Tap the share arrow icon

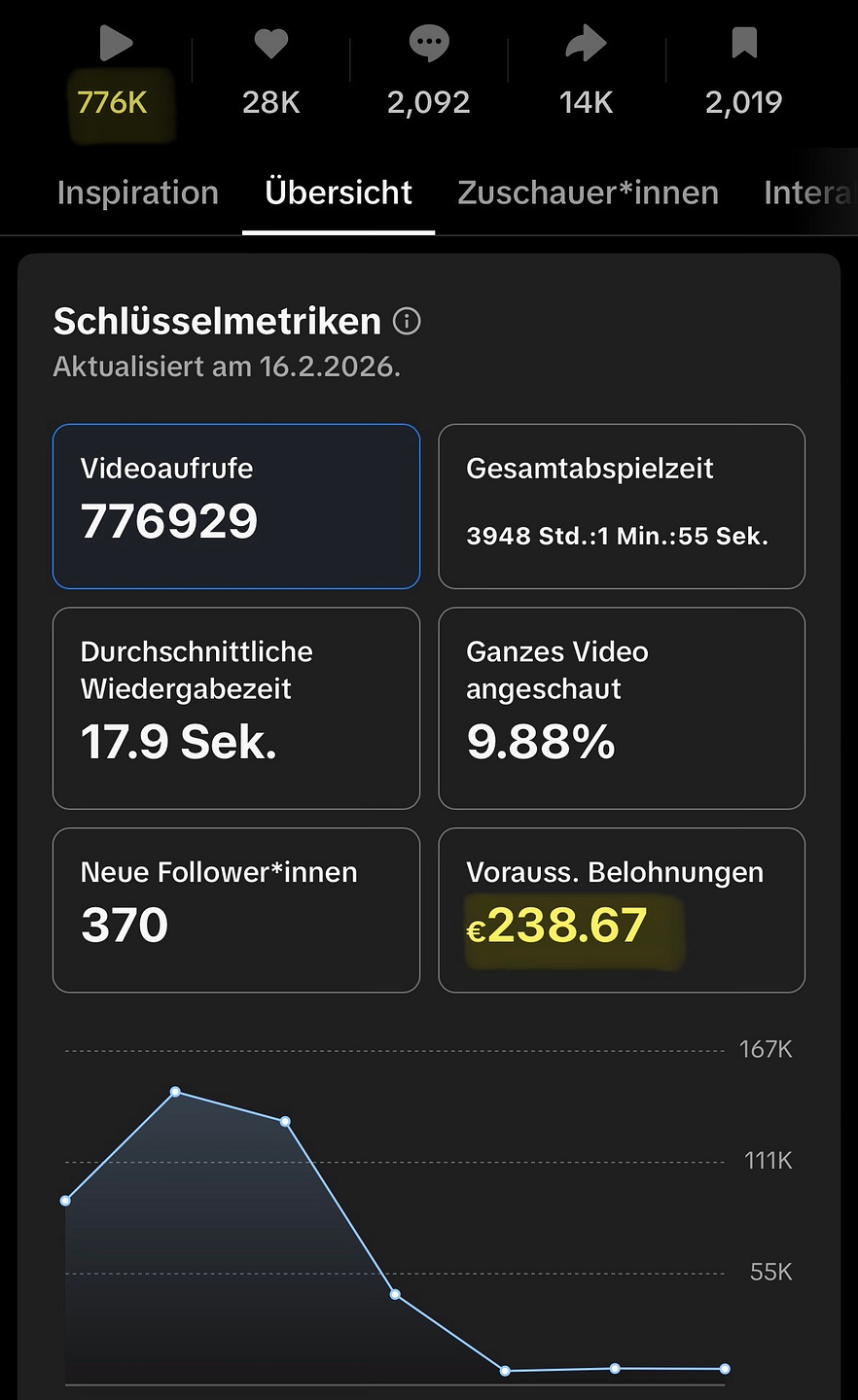[587, 44]
